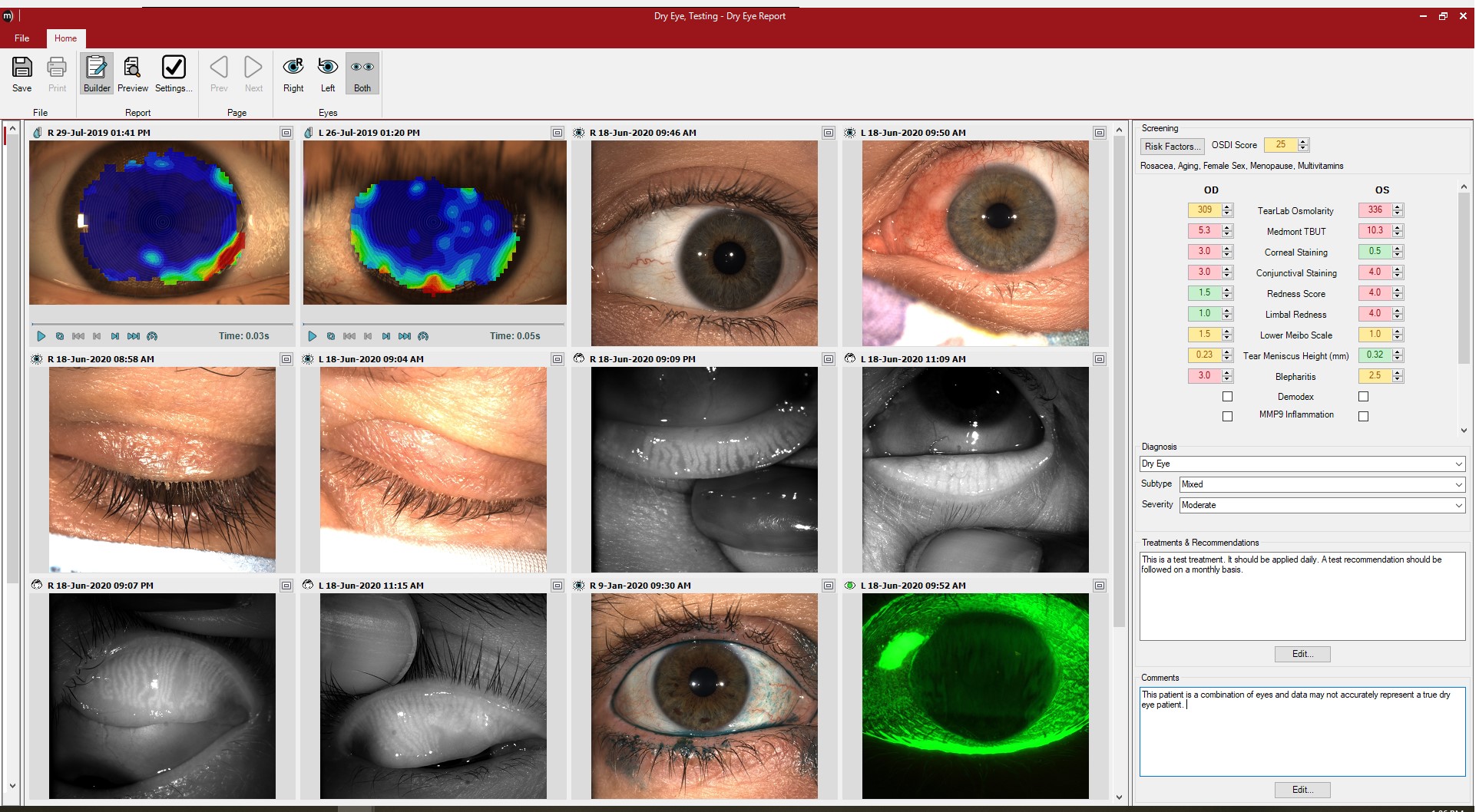Select Both eyes view
This screenshot has width=1479, height=812.
point(362,74)
